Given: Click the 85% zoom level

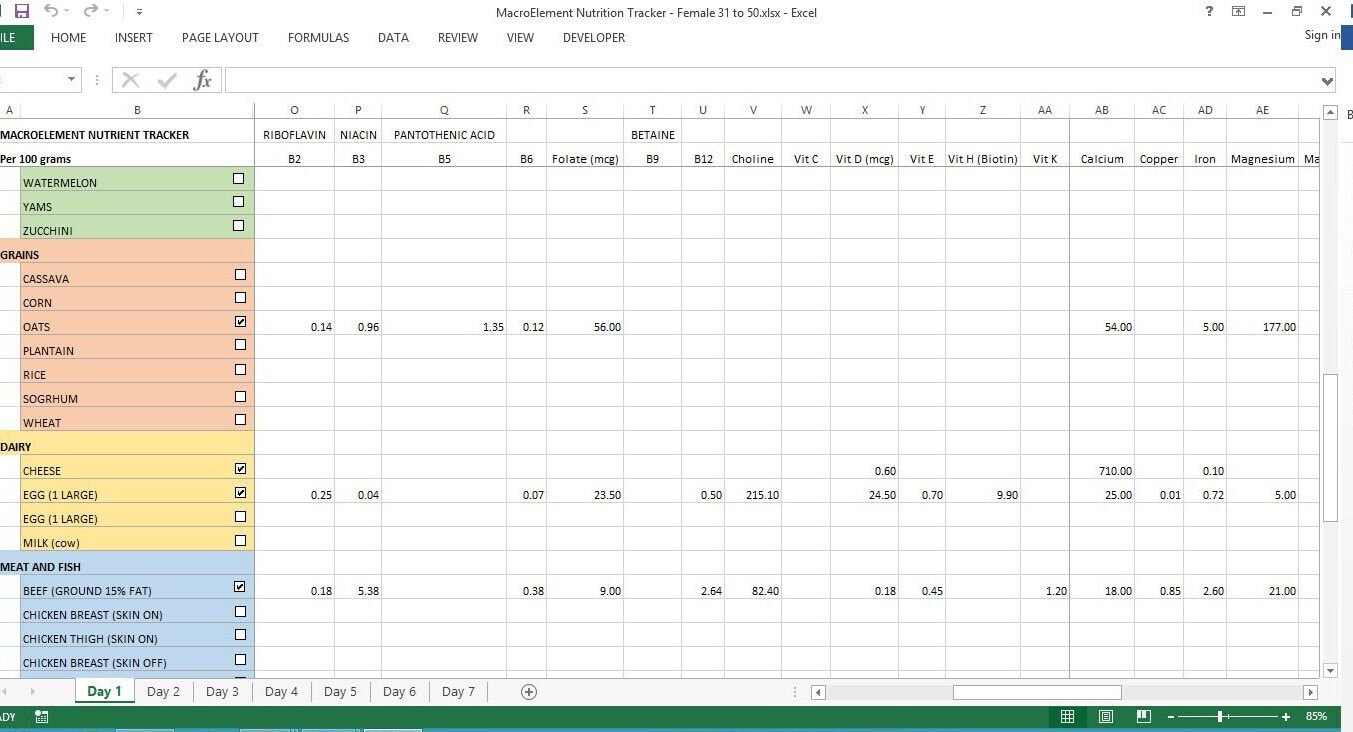Looking at the screenshot, I should tap(1316, 717).
